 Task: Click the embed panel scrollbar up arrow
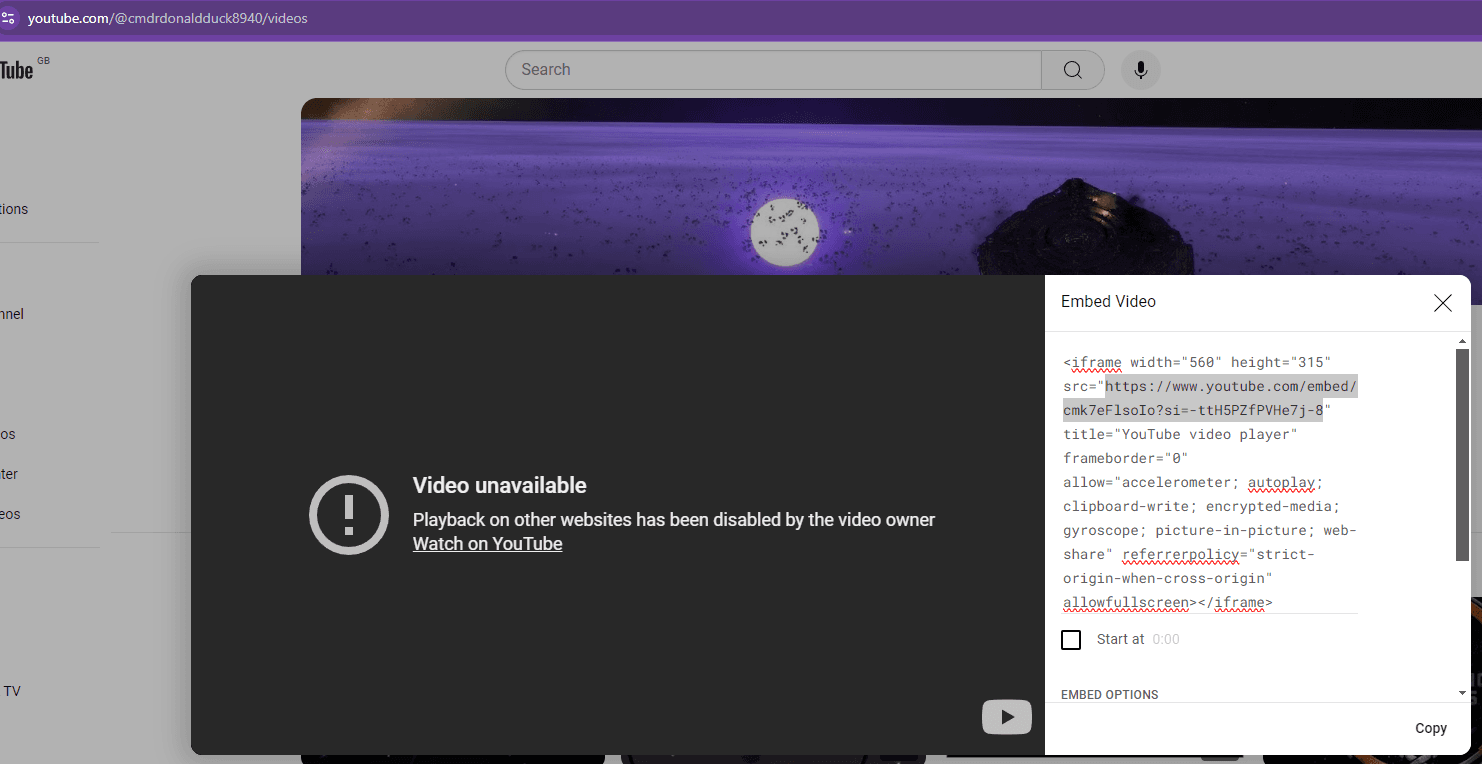pyautogui.click(x=1462, y=343)
